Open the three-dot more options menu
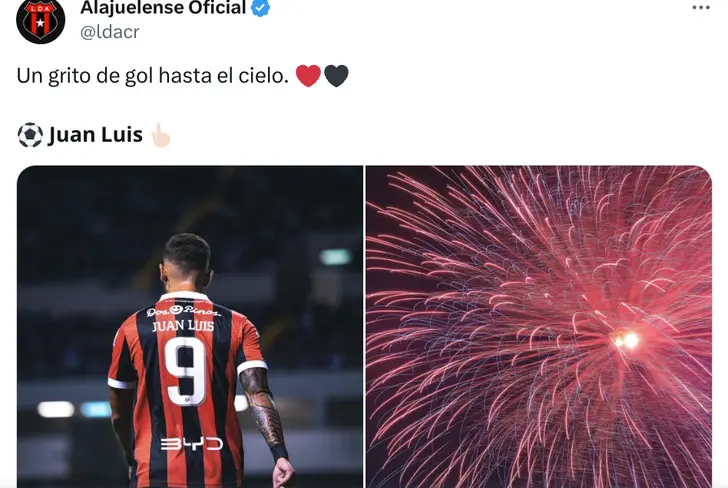Viewport: 728px width, 488px height. tap(701, 7)
